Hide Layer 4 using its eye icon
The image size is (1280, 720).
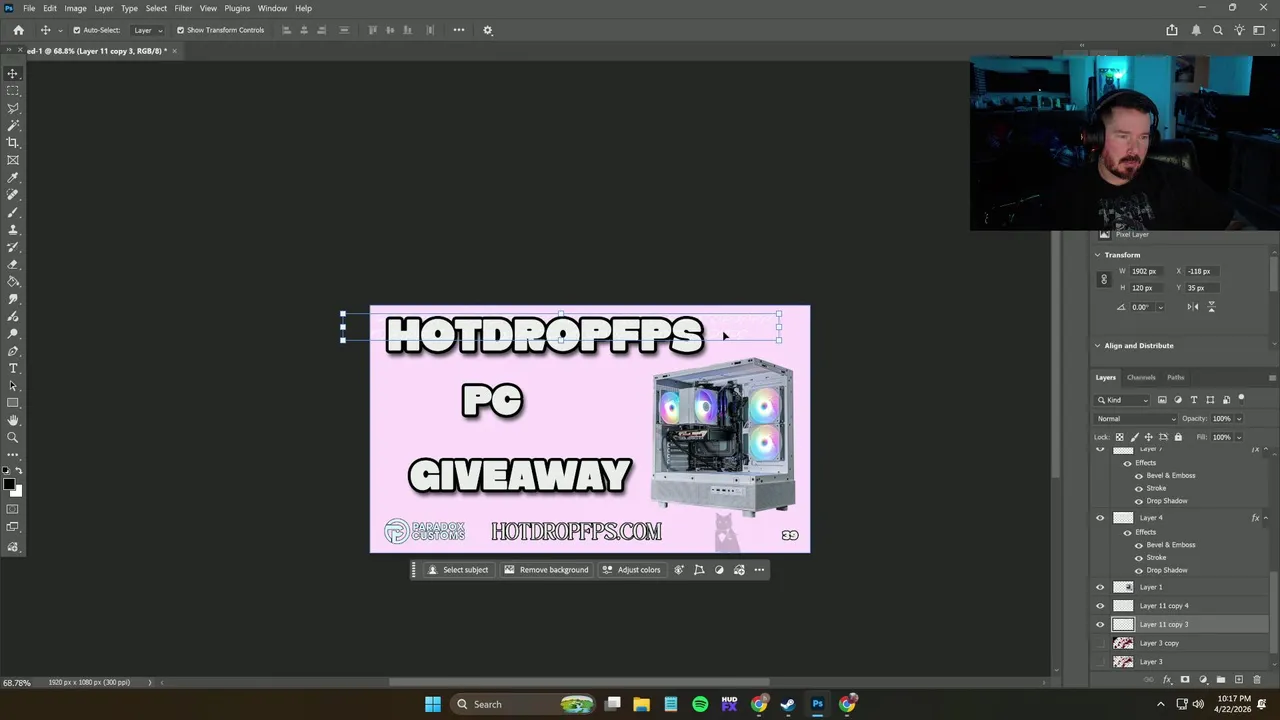pyautogui.click(x=1100, y=518)
